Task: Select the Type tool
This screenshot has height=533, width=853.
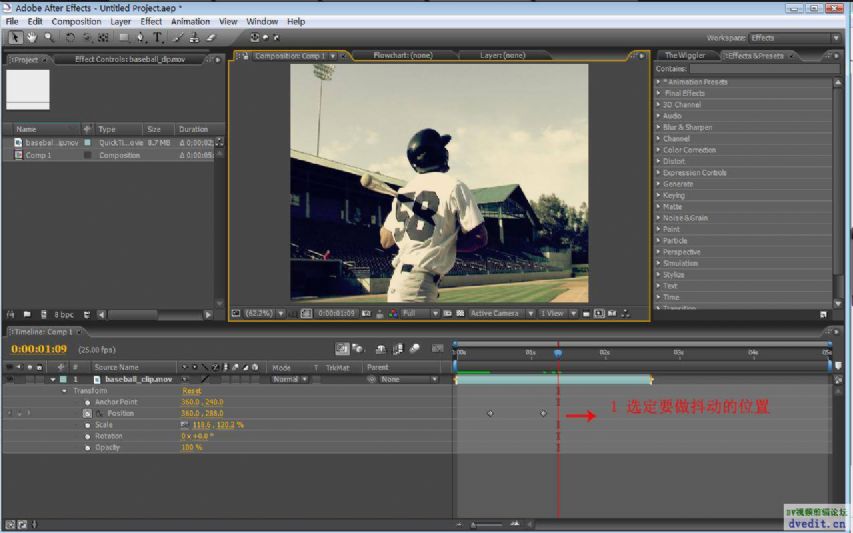Action: 158,38
